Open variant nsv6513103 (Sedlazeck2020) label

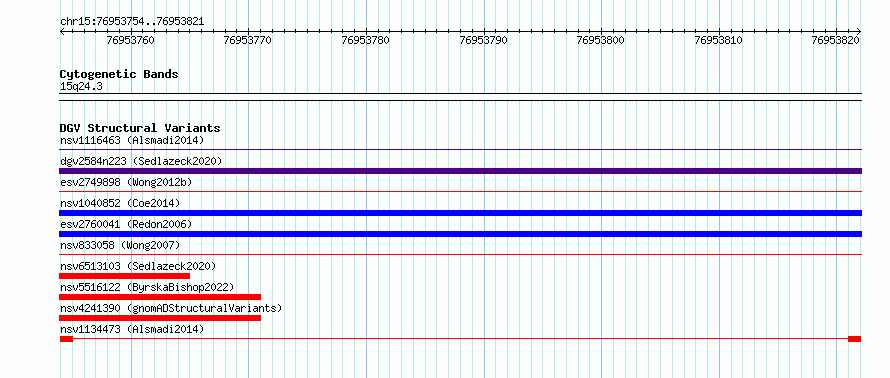(138, 266)
